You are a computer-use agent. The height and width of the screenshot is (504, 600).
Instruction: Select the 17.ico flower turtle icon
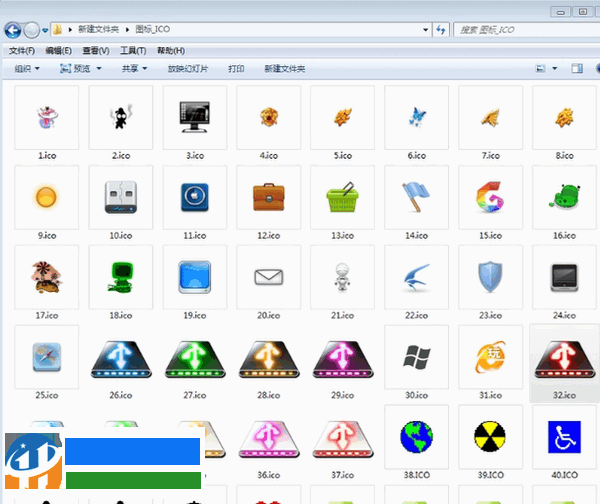(47, 277)
